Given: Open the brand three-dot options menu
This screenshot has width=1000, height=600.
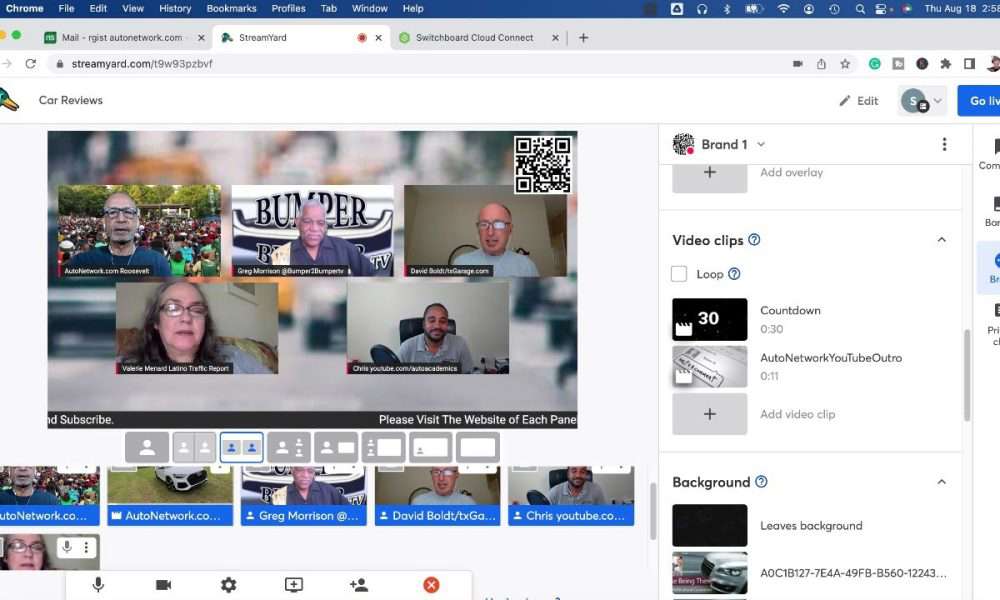Looking at the screenshot, I should [x=945, y=145].
